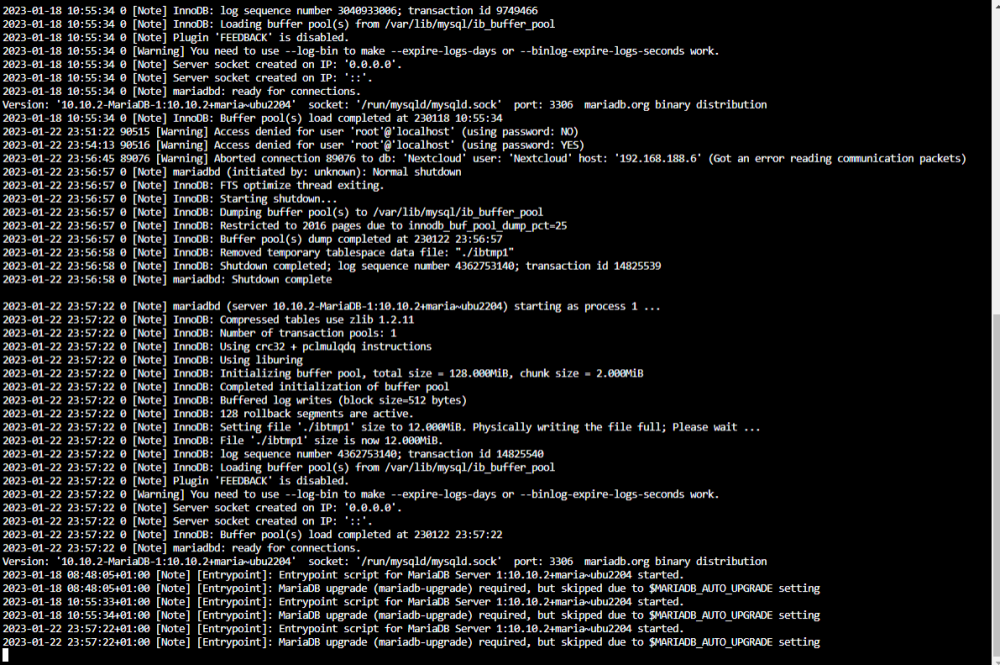The height and width of the screenshot is (665, 1000).
Task: Click the vertical scrollbar thumb
Action: [x=996, y=486]
